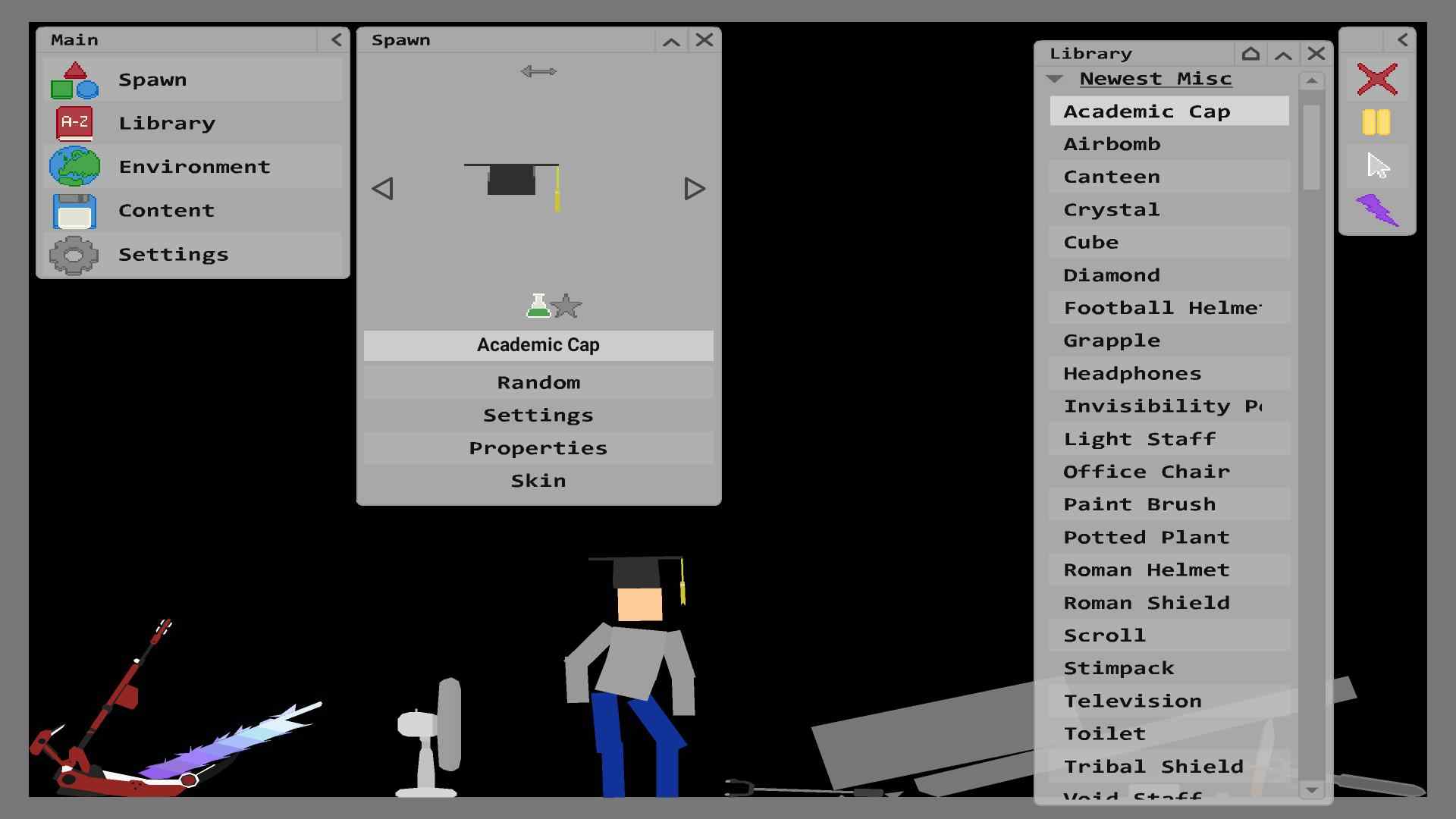Click the left arrow navigation icon
The height and width of the screenshot is (819, 1456).
(382, 188)
